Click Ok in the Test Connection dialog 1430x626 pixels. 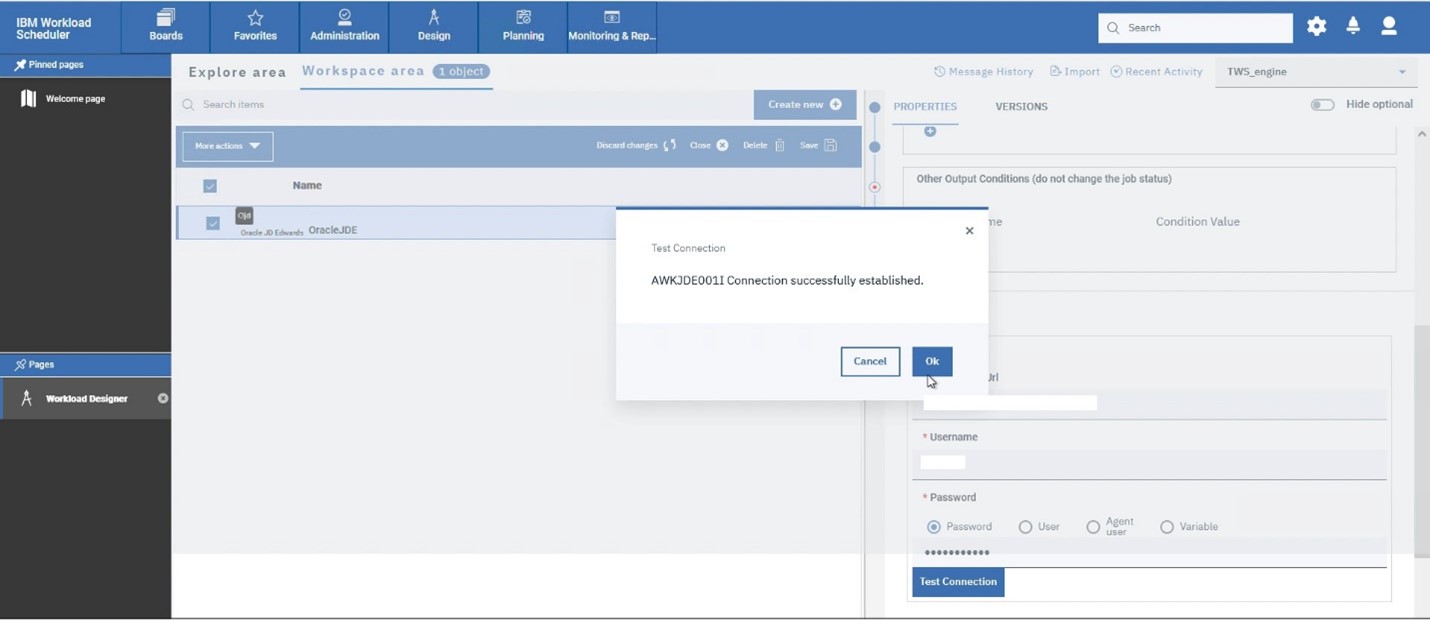[x=932, y=362]
